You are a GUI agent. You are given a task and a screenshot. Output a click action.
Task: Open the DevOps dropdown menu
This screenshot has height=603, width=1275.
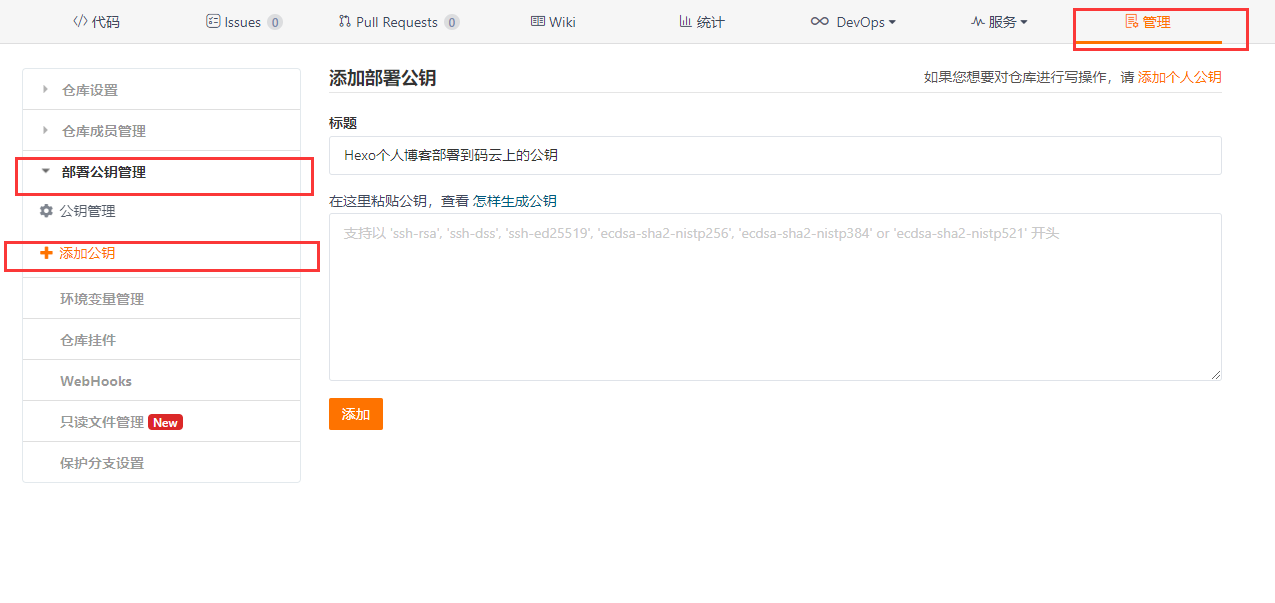(853, 22)
